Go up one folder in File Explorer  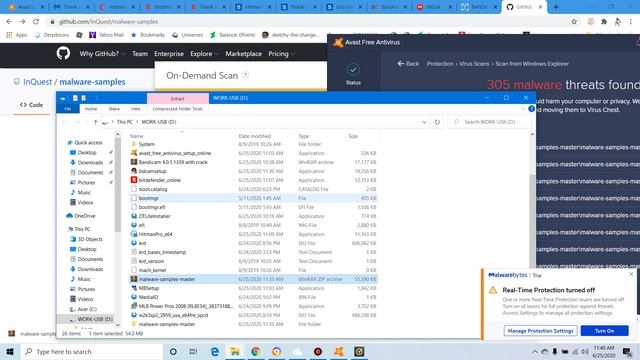95,122
